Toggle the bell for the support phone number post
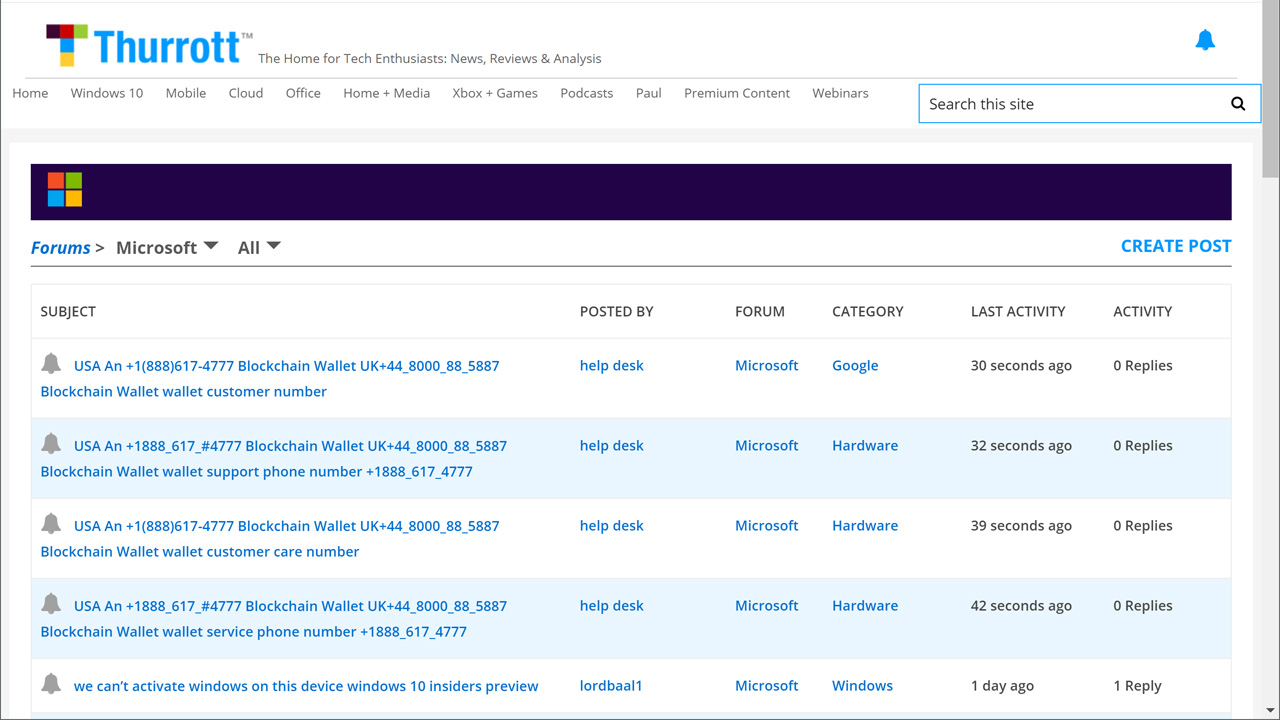1280x720 pixels. 51,444
